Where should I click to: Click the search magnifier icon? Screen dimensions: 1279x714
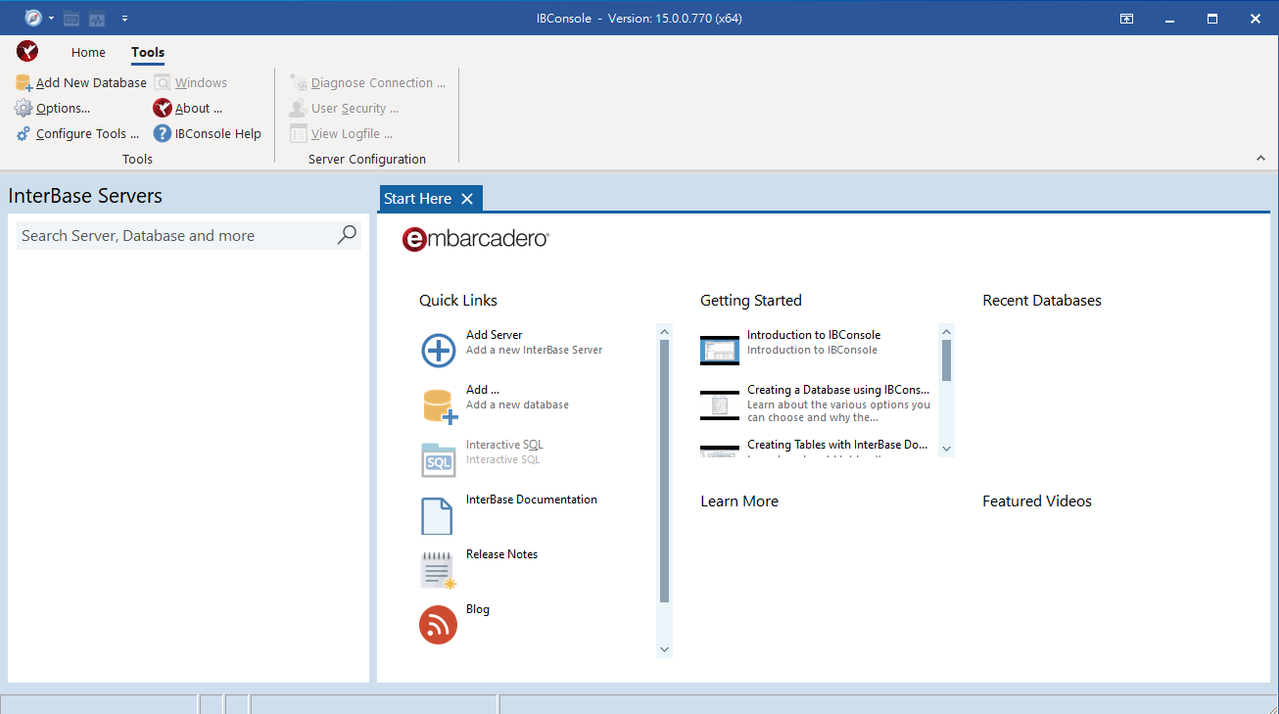(x=346, y=235)
